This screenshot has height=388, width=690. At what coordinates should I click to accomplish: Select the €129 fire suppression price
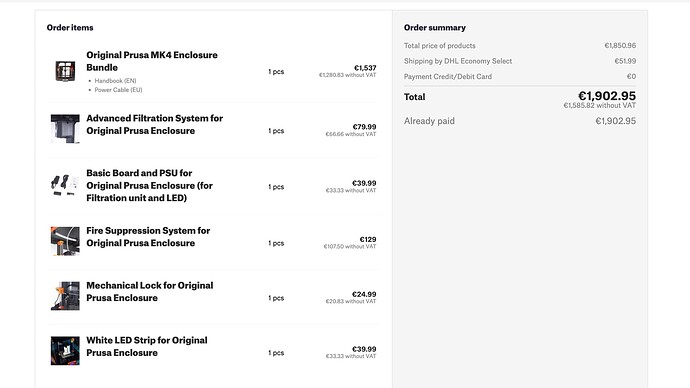(x=368, y=239)
